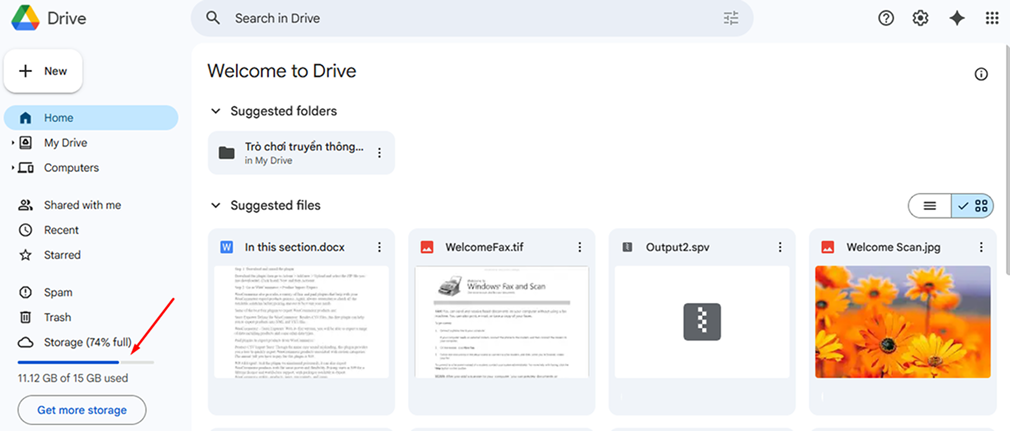The image size is (1010, 431).
Task: Open more actions for Output2.spv
Action: [779, 247]
